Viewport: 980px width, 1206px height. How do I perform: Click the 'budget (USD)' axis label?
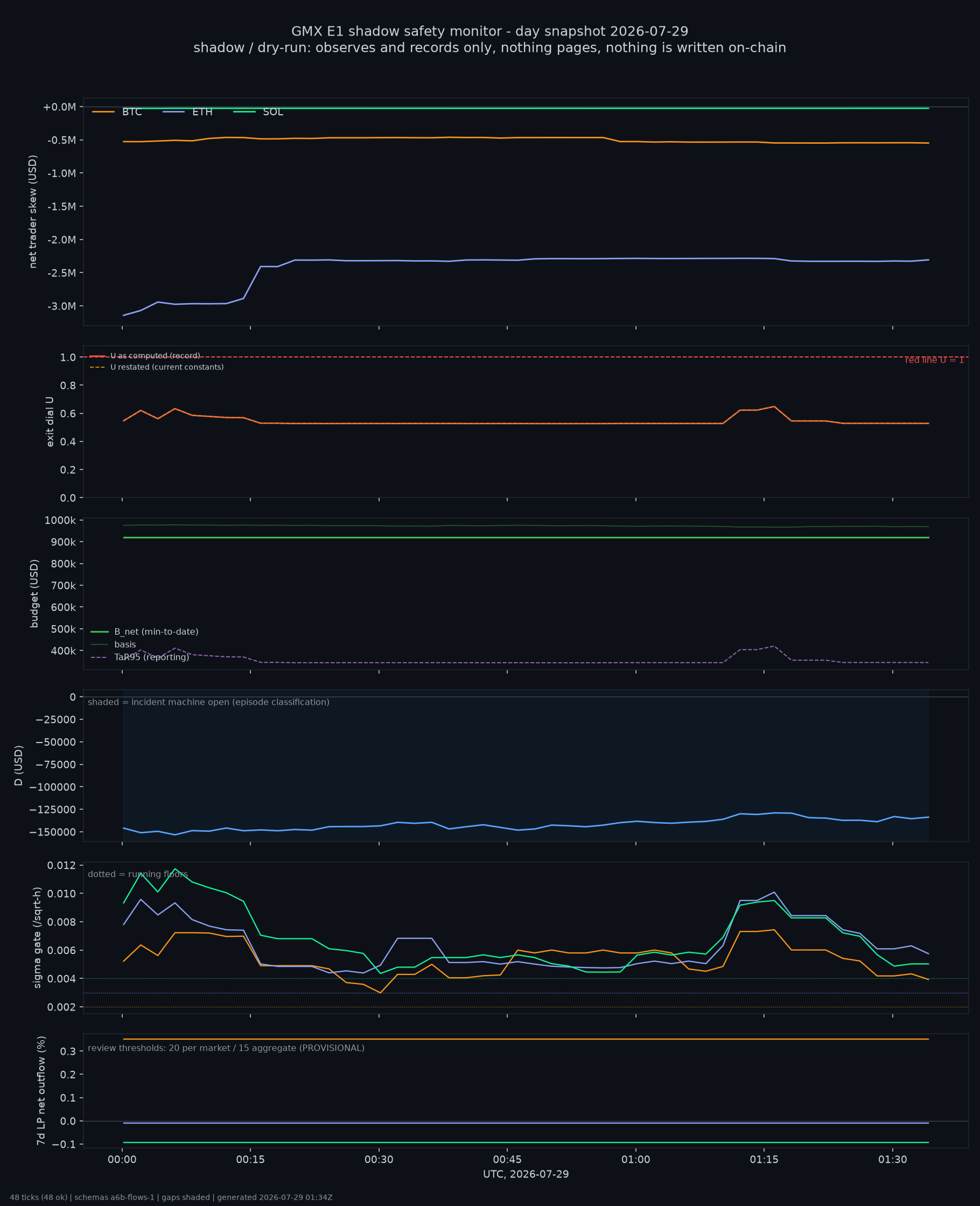pos(34,594)
